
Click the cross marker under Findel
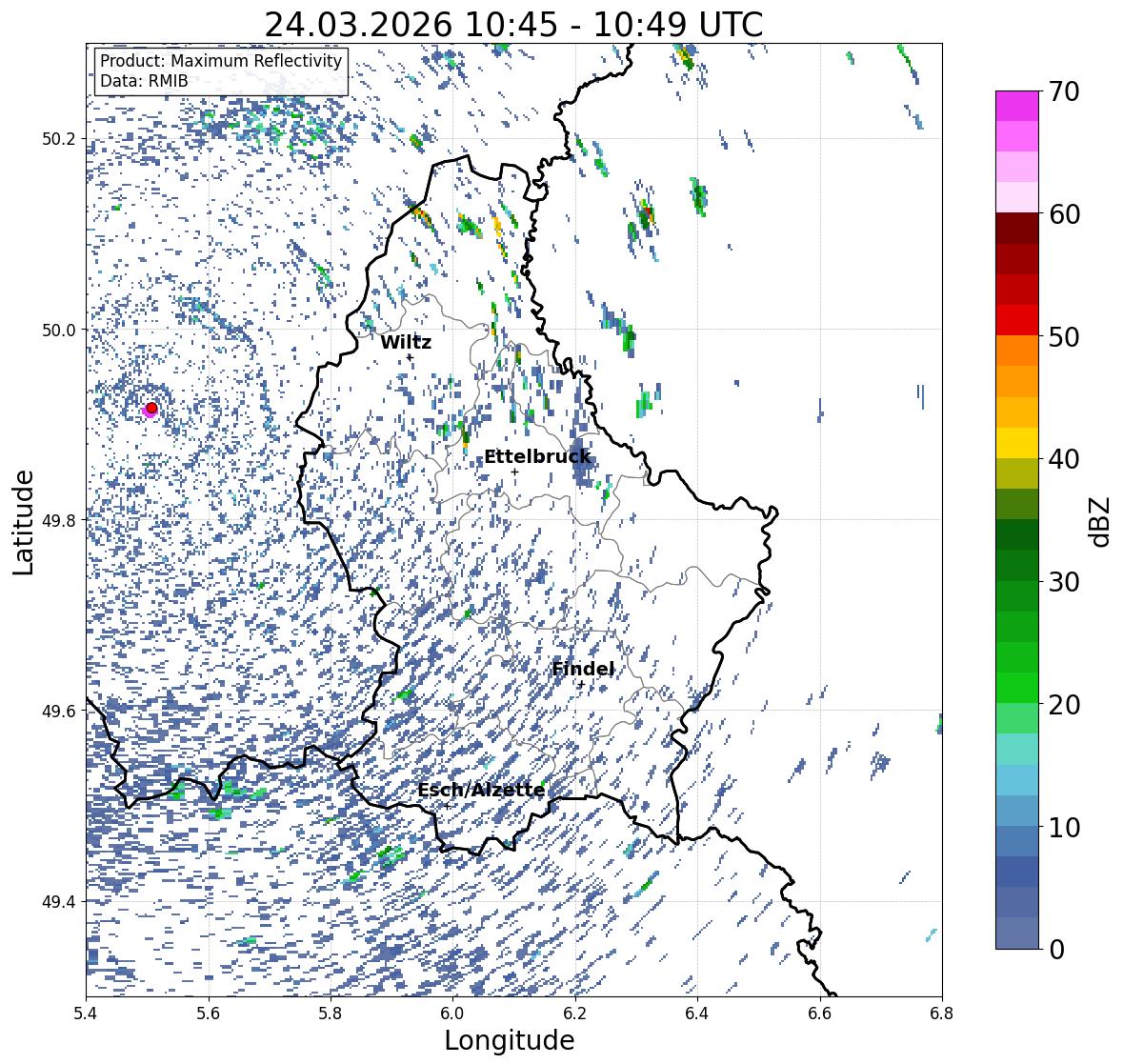[581, 685]
